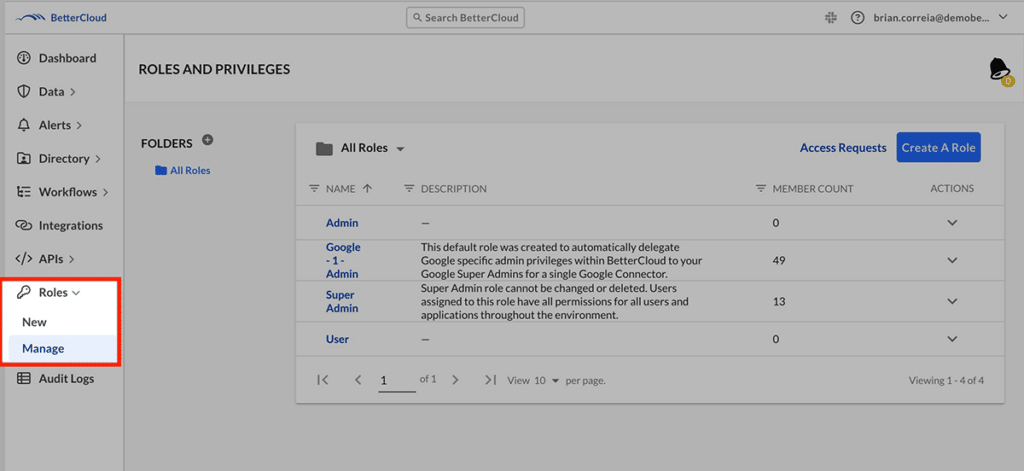This screenshot has height=471, width=1024.
Task: Click the Workflows list icon
Action: (x=24, y=192)
